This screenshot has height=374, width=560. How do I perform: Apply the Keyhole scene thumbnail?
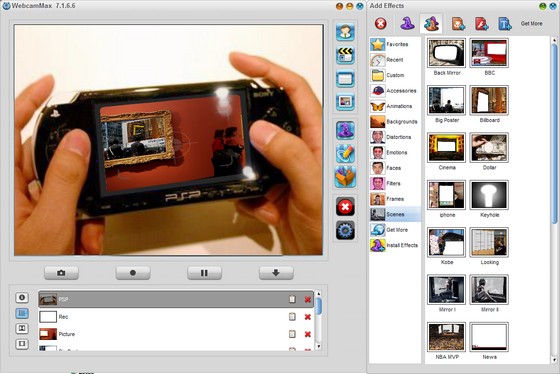pyautogui.click(x=489, y=195)
